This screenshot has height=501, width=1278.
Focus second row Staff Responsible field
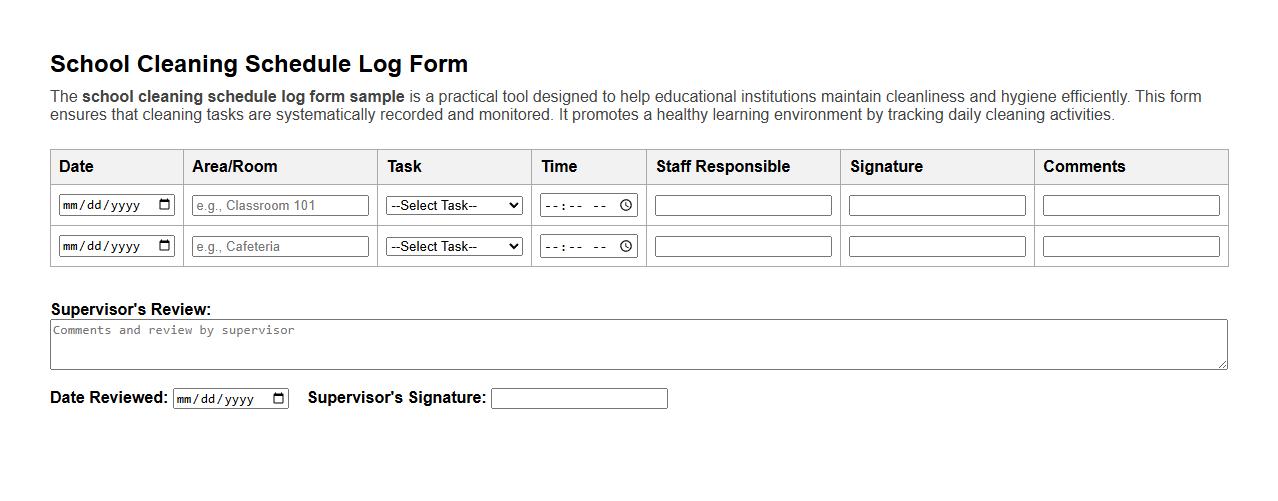743,246
